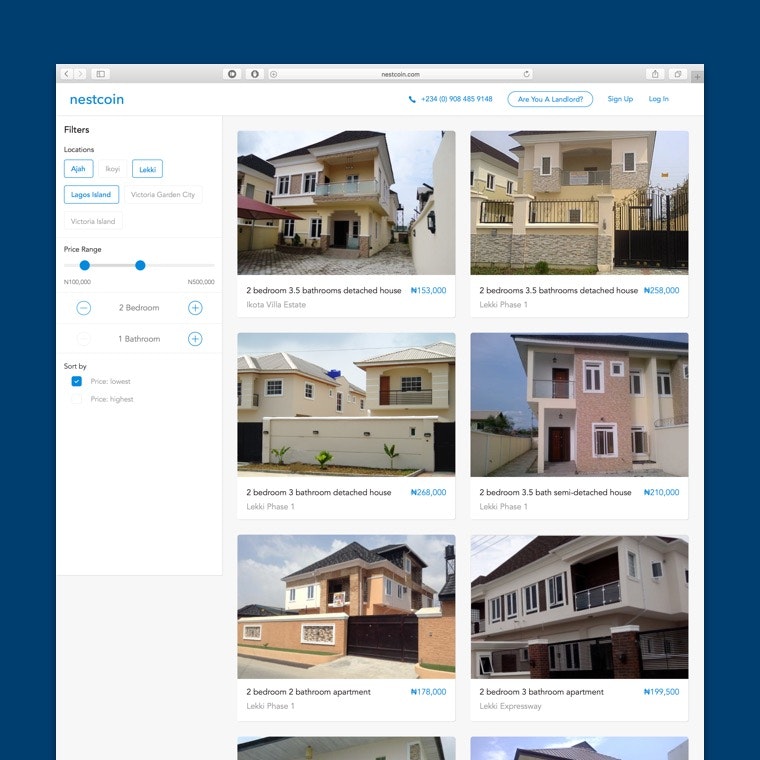
Task: Open the ₦268,000 detached house photo
Action: 346,405
